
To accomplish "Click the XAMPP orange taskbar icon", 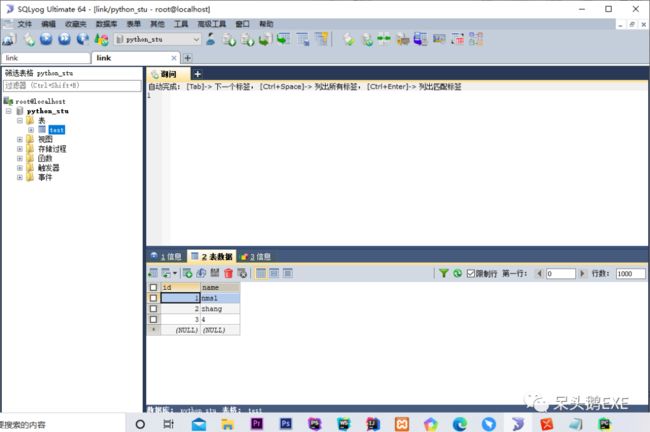I will coord(402,424).
